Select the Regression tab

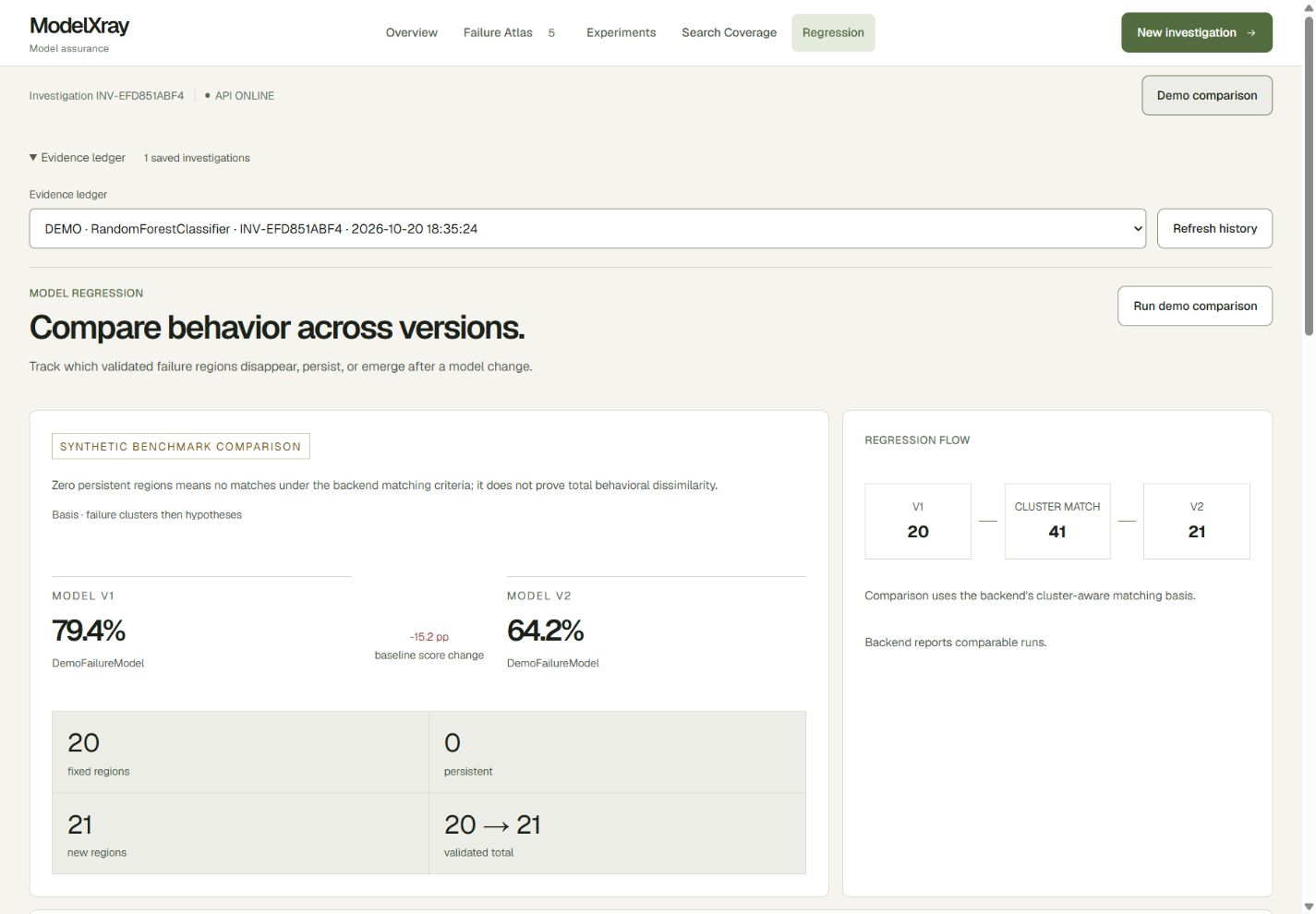point(833,32)
